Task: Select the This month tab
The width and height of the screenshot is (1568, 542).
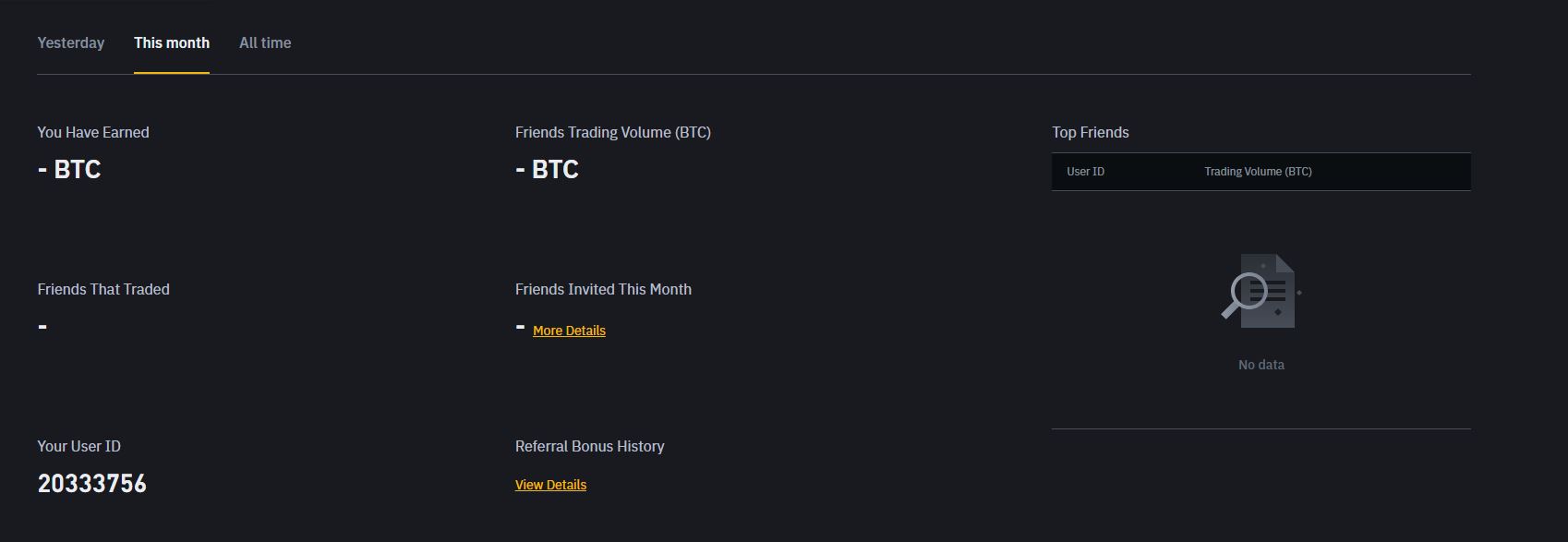Action: pyautogui.click(x=172, y=42)
